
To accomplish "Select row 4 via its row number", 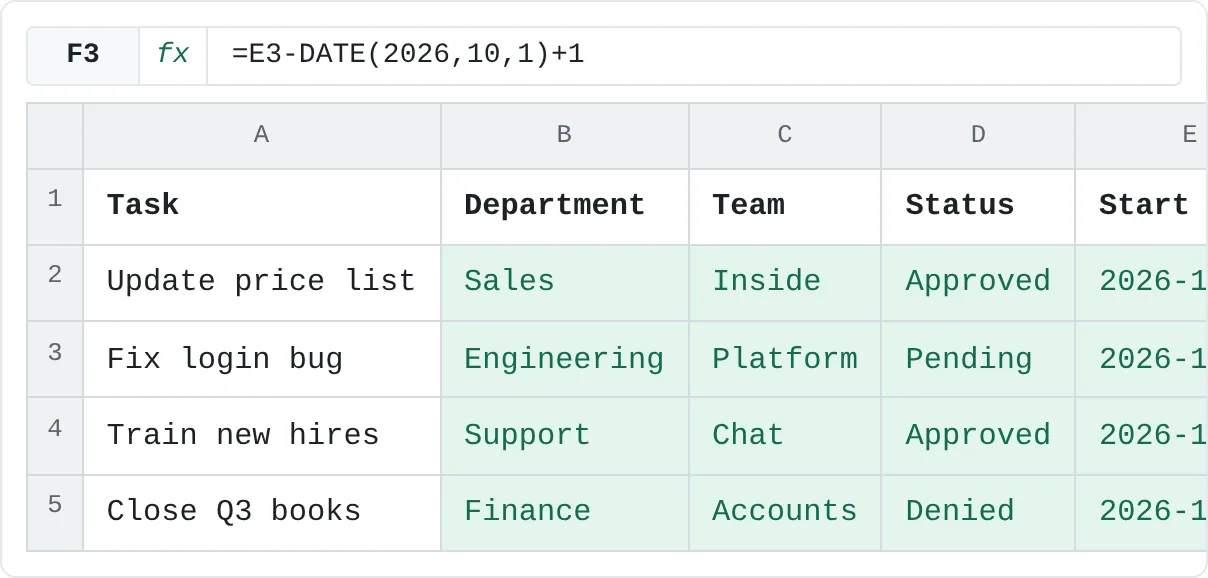I will (55, 435).
